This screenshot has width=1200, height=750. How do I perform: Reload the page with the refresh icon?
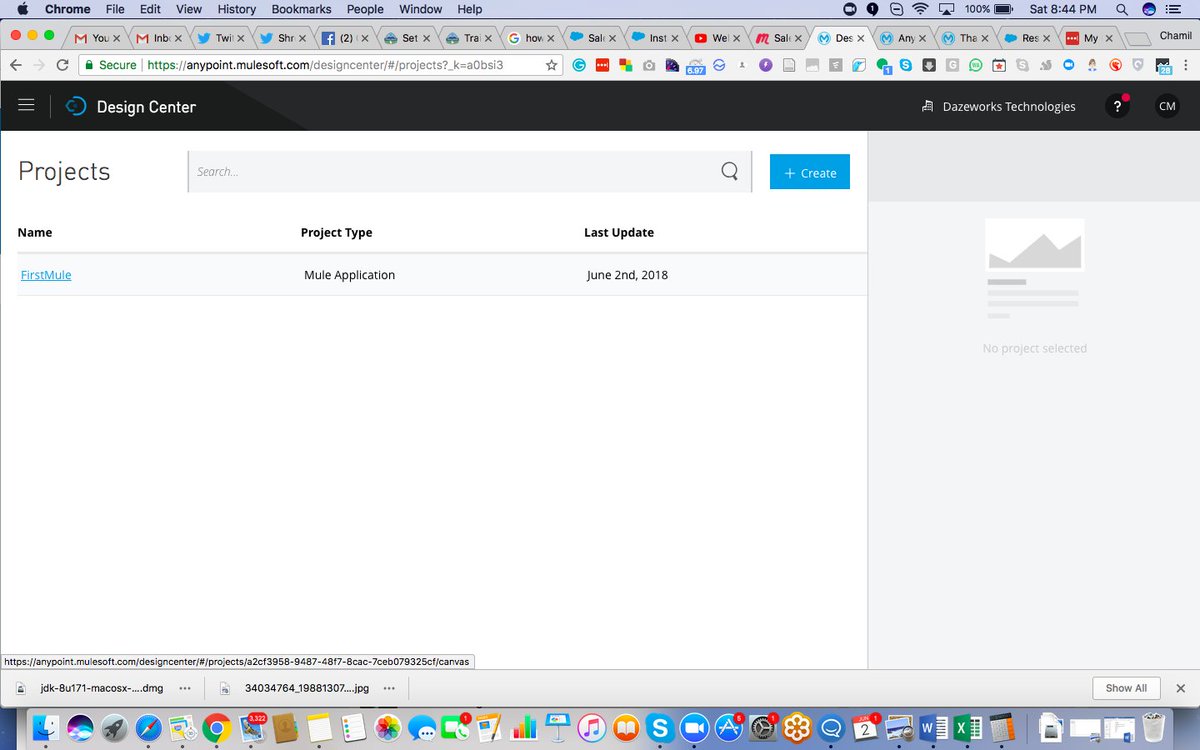pos(62,64)
